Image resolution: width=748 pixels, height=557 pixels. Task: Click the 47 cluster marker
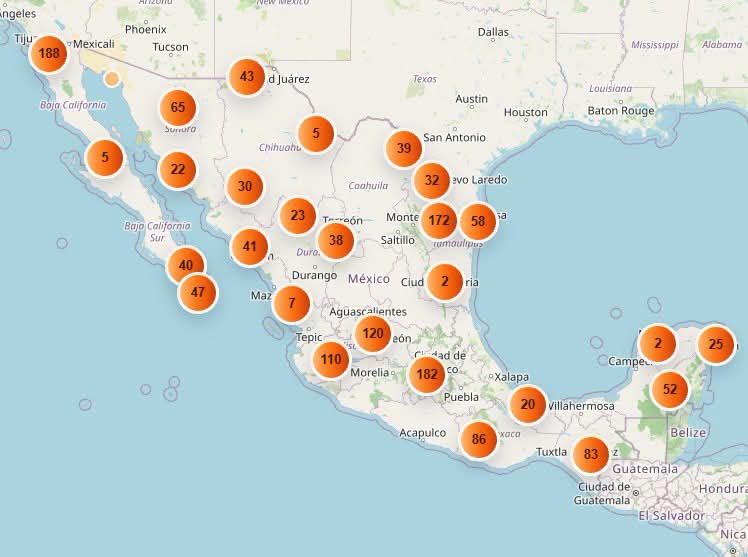(x=197, y=292)
